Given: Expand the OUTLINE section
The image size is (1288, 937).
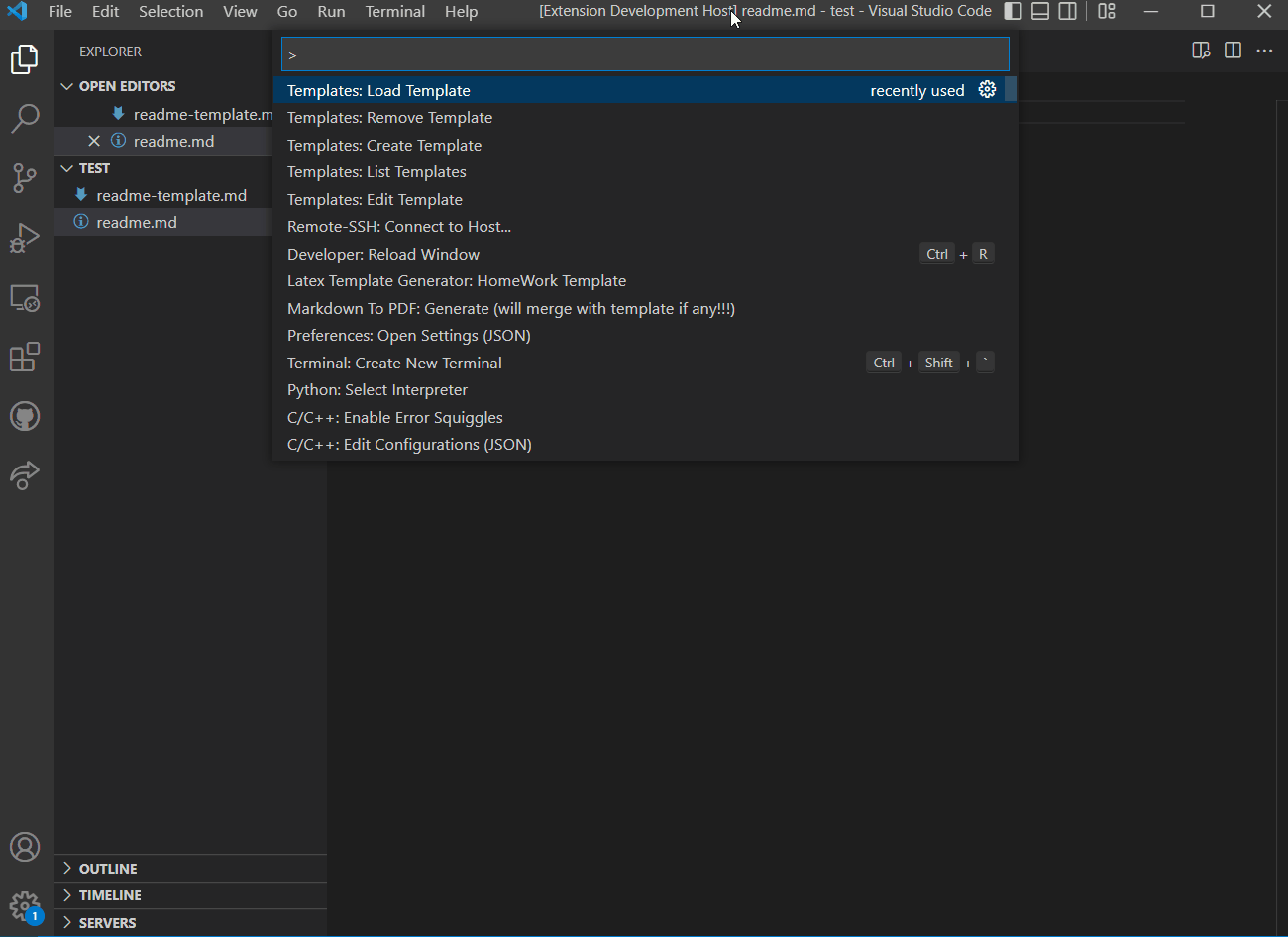Looking at the screenshot, I should [x=190, y=869].
